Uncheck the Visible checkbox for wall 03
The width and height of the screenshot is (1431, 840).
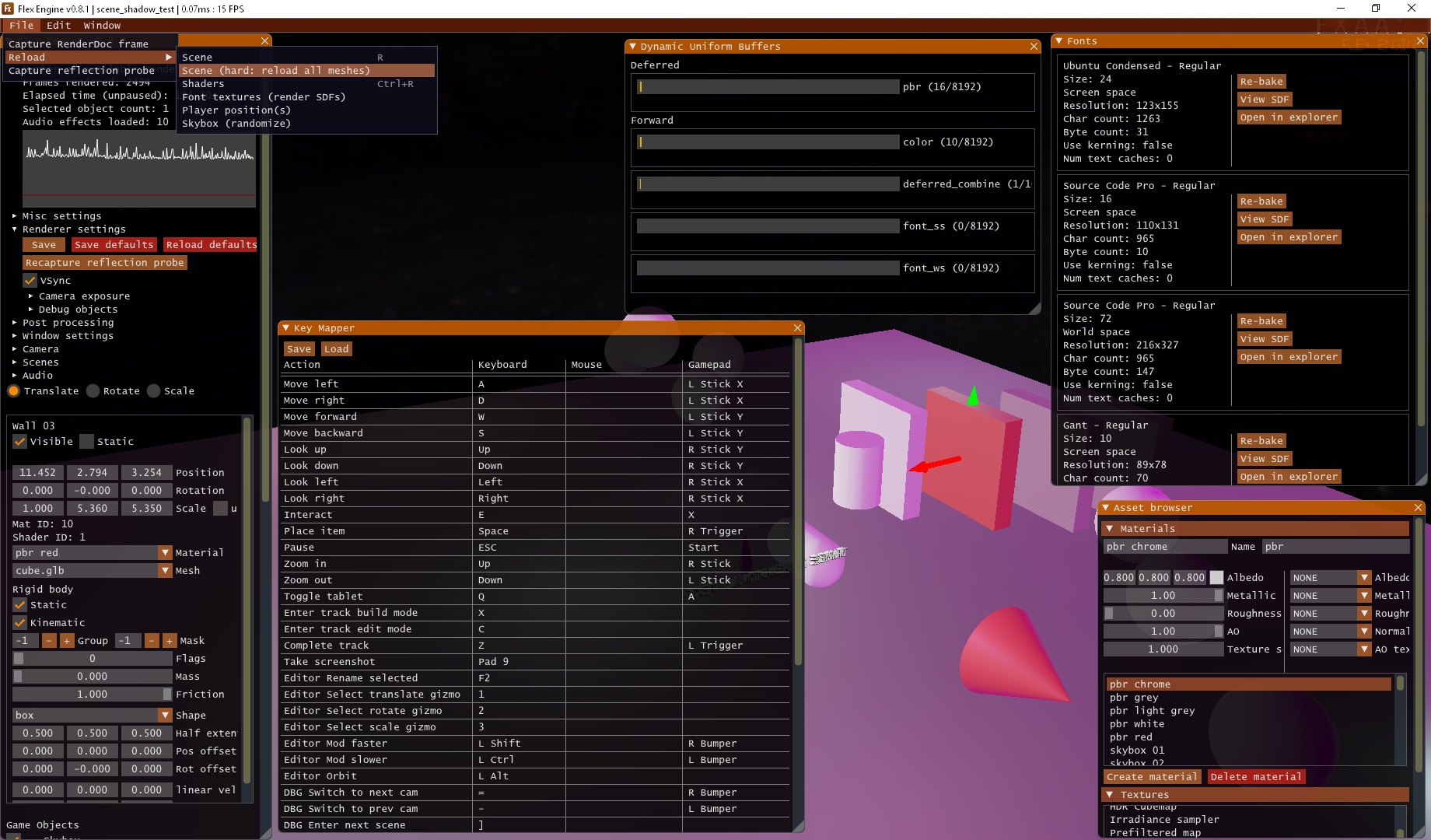(20, 442)
